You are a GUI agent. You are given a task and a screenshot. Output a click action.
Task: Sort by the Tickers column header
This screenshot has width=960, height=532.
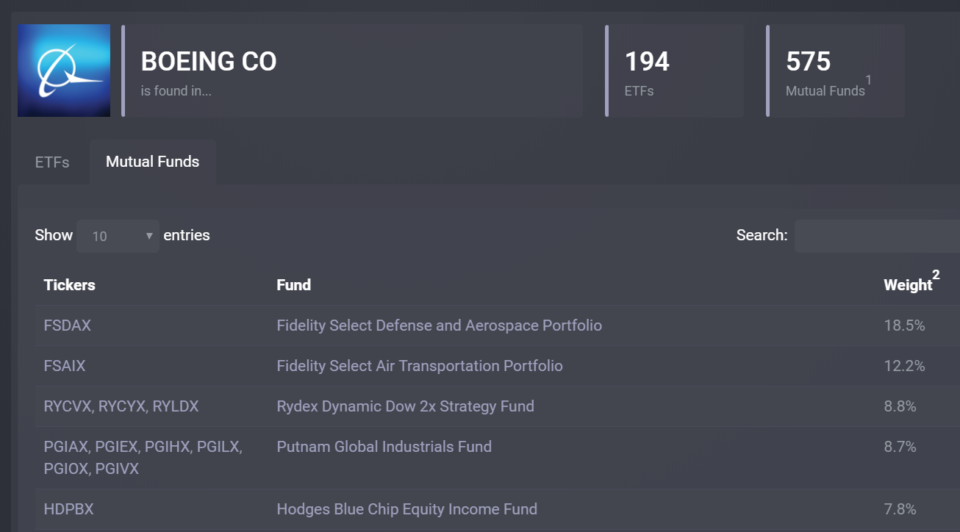tap(70, 285)
